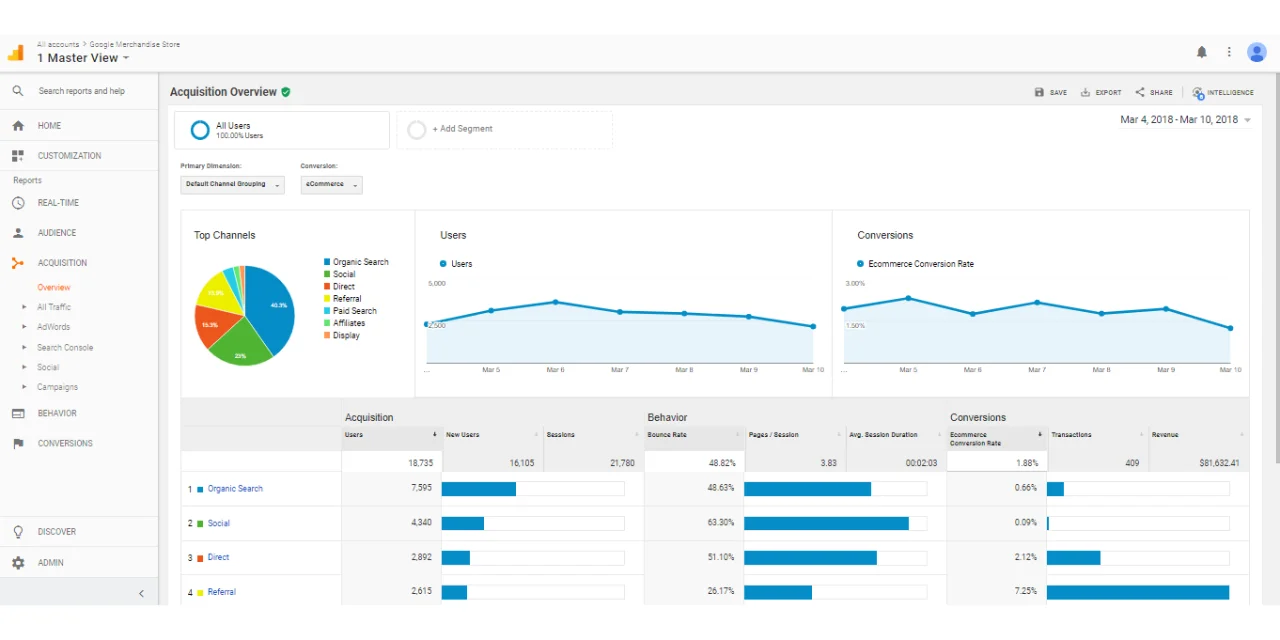1280x640 pixels.
Task: Open the Behavior reports section
Action: [57, 413]
